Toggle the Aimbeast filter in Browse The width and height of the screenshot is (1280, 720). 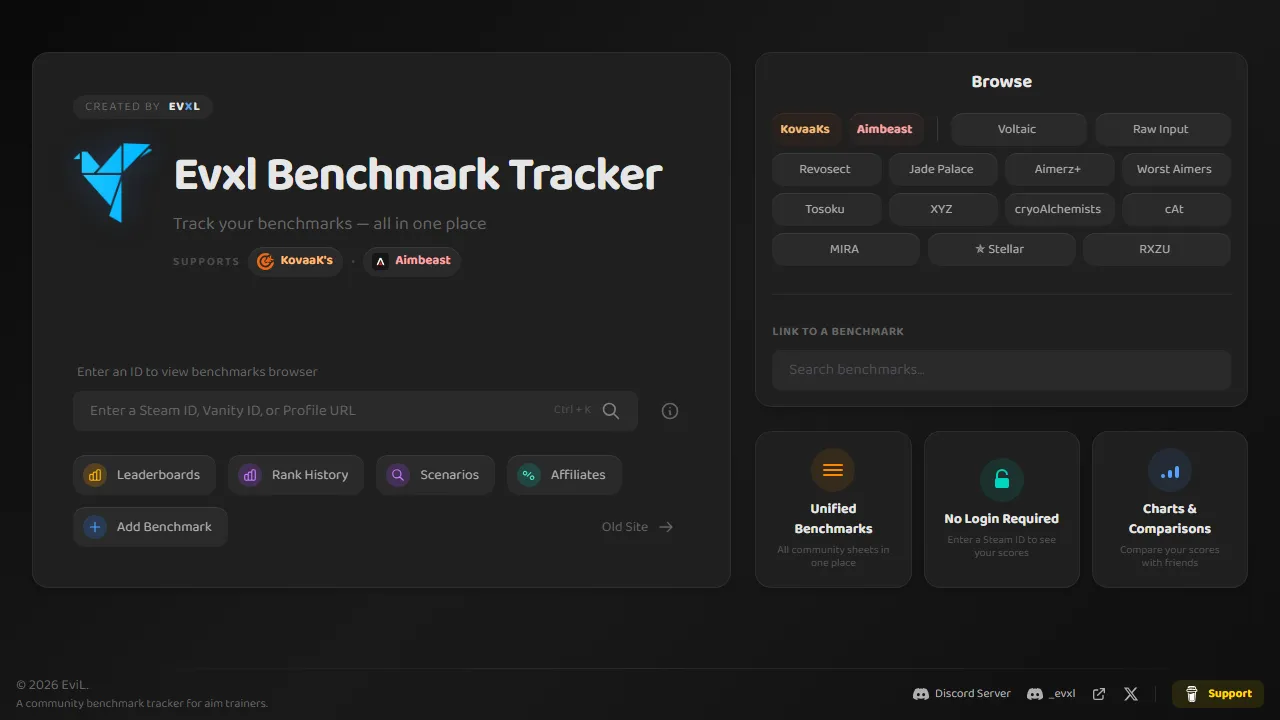(x=884, y=129)
